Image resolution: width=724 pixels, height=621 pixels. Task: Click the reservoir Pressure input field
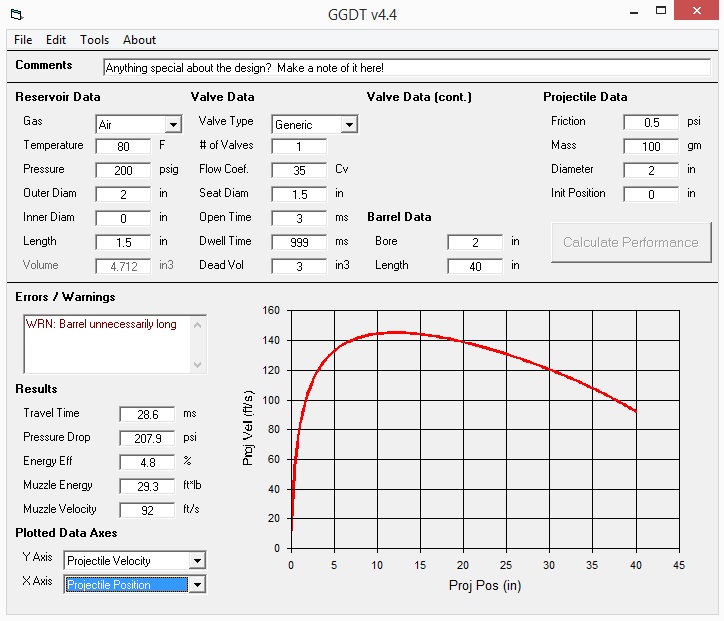(x=123, y=170)
